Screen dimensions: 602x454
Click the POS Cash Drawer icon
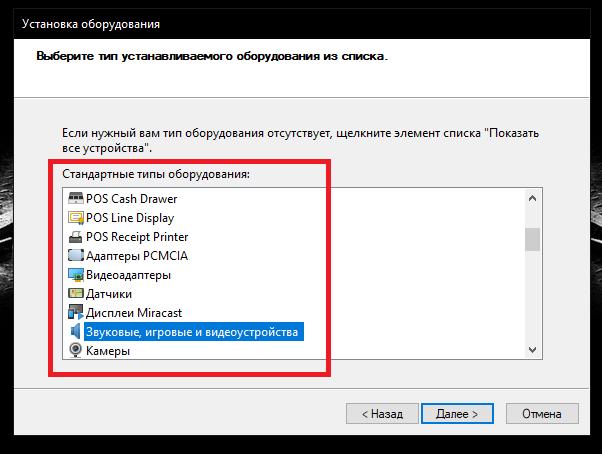pyautogui.click(x=76, y=198)
